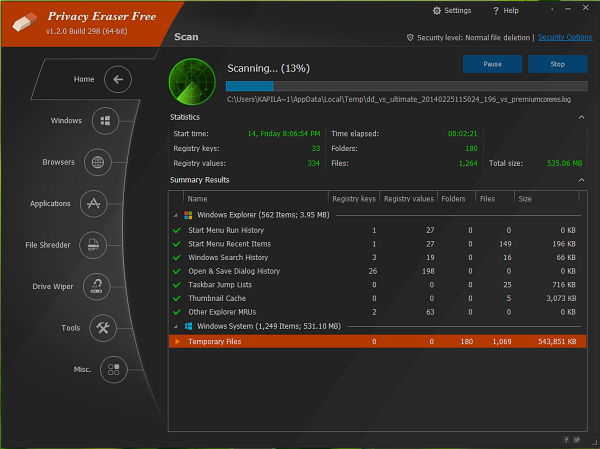This screenshot has width=600, height=449.
Task: Select the File Shredder icon
Action: 93,245
